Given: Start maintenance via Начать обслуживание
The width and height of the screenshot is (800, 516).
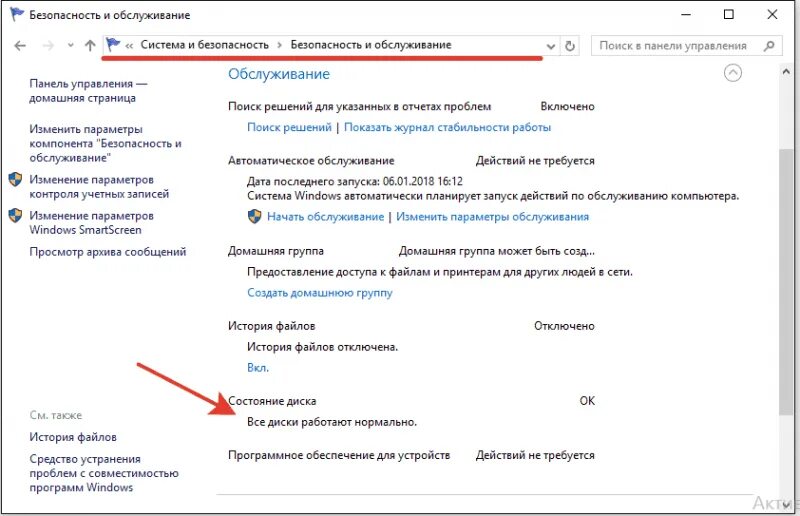Looking at the screenshot, I should (326, 216).
